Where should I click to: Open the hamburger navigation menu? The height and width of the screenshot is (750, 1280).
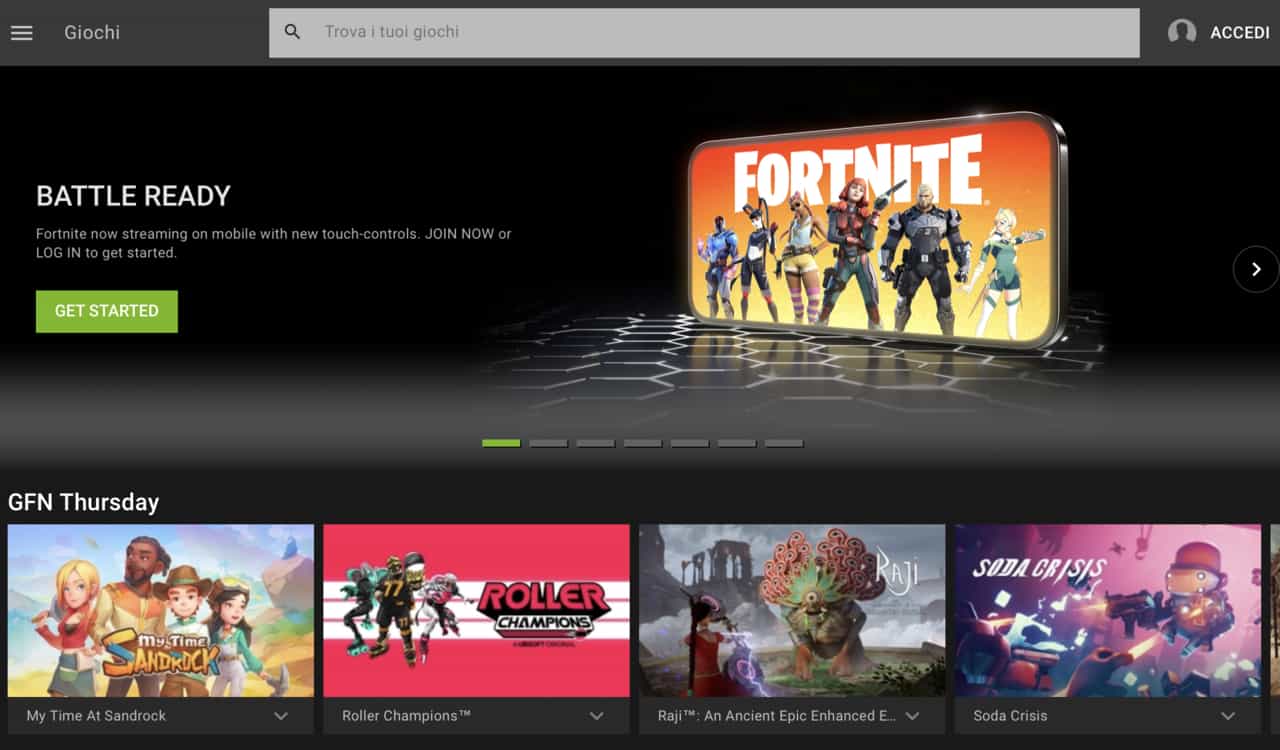(x=22, y=33)
